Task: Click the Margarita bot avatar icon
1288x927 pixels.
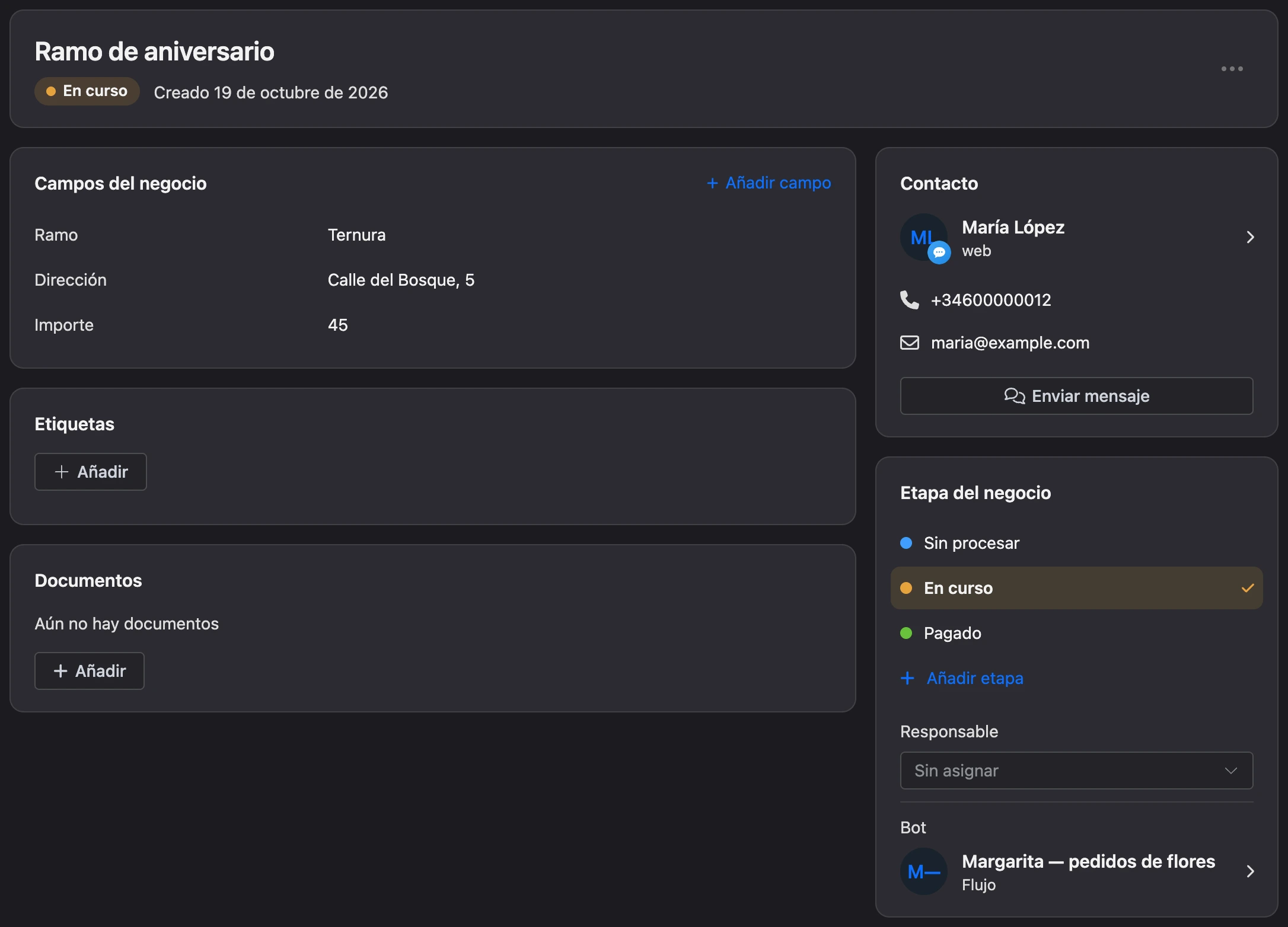Action: [923, 871]
